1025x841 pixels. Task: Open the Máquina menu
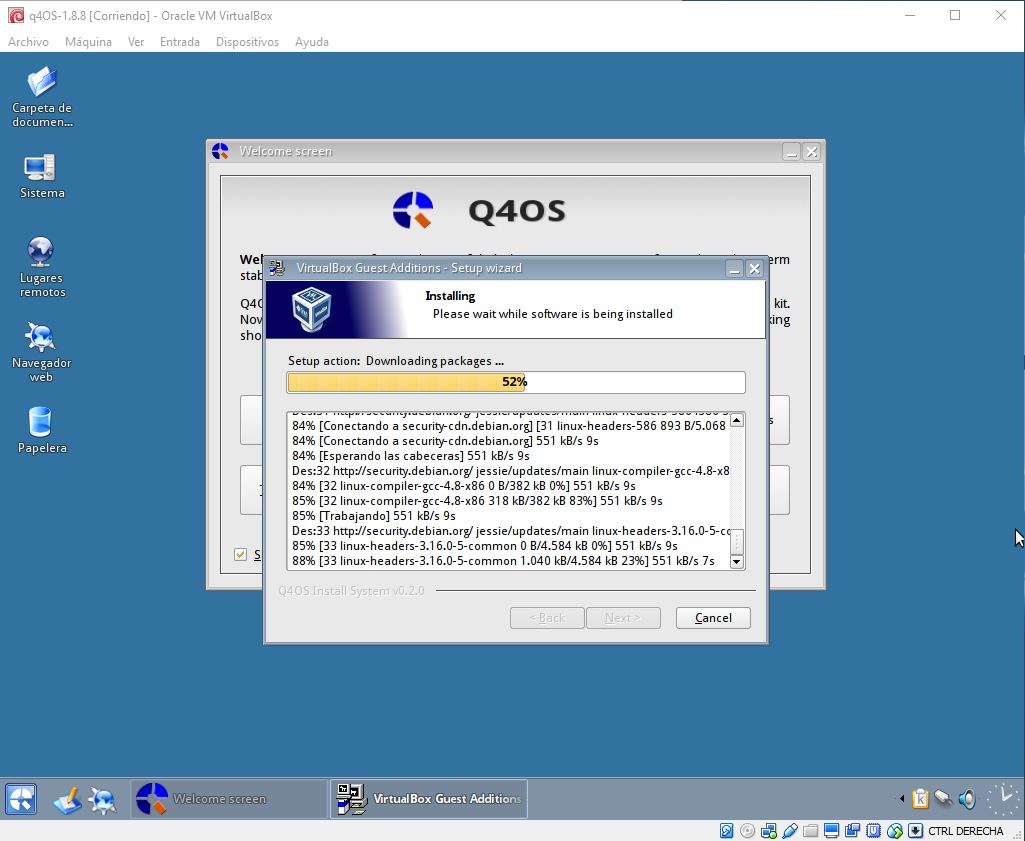coord(88,42)
